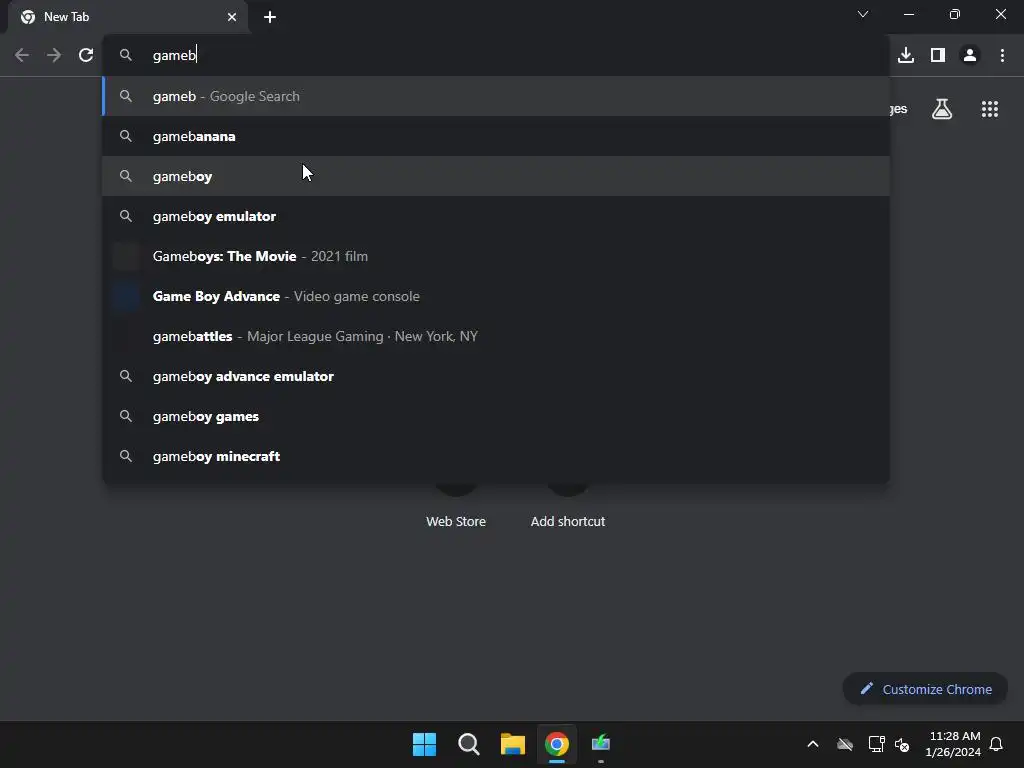Select the 'gamebanana' suggestion

pos(496,136)
